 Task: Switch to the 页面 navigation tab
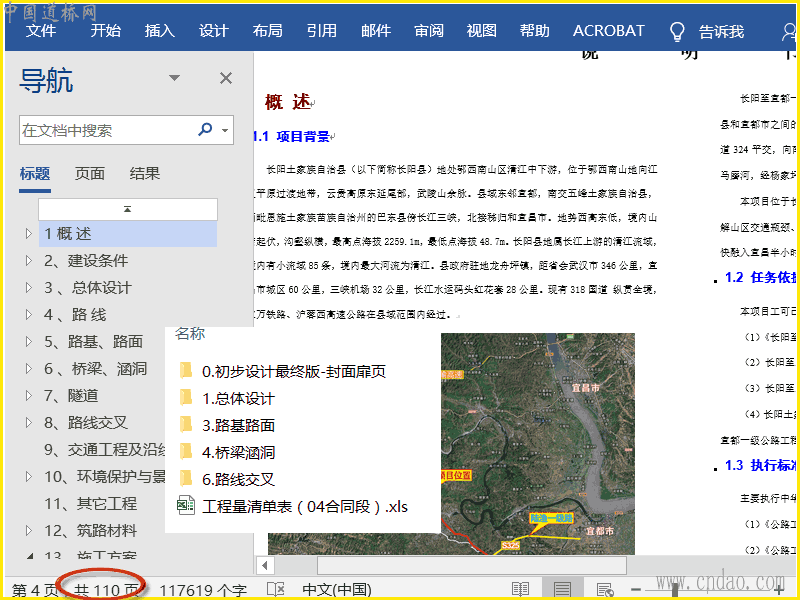90,173
